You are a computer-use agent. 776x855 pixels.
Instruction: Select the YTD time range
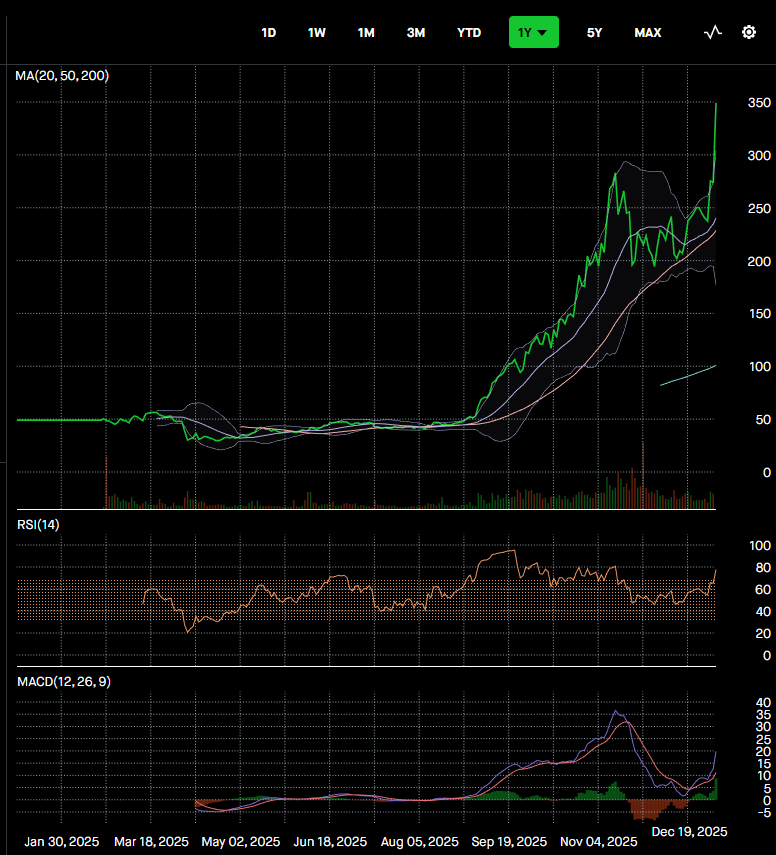pos(469,33)
